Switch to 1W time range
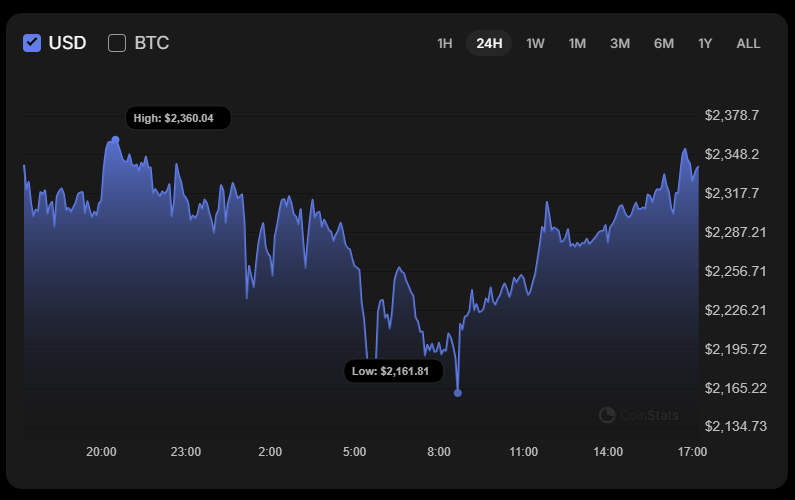 pos(535,43)
